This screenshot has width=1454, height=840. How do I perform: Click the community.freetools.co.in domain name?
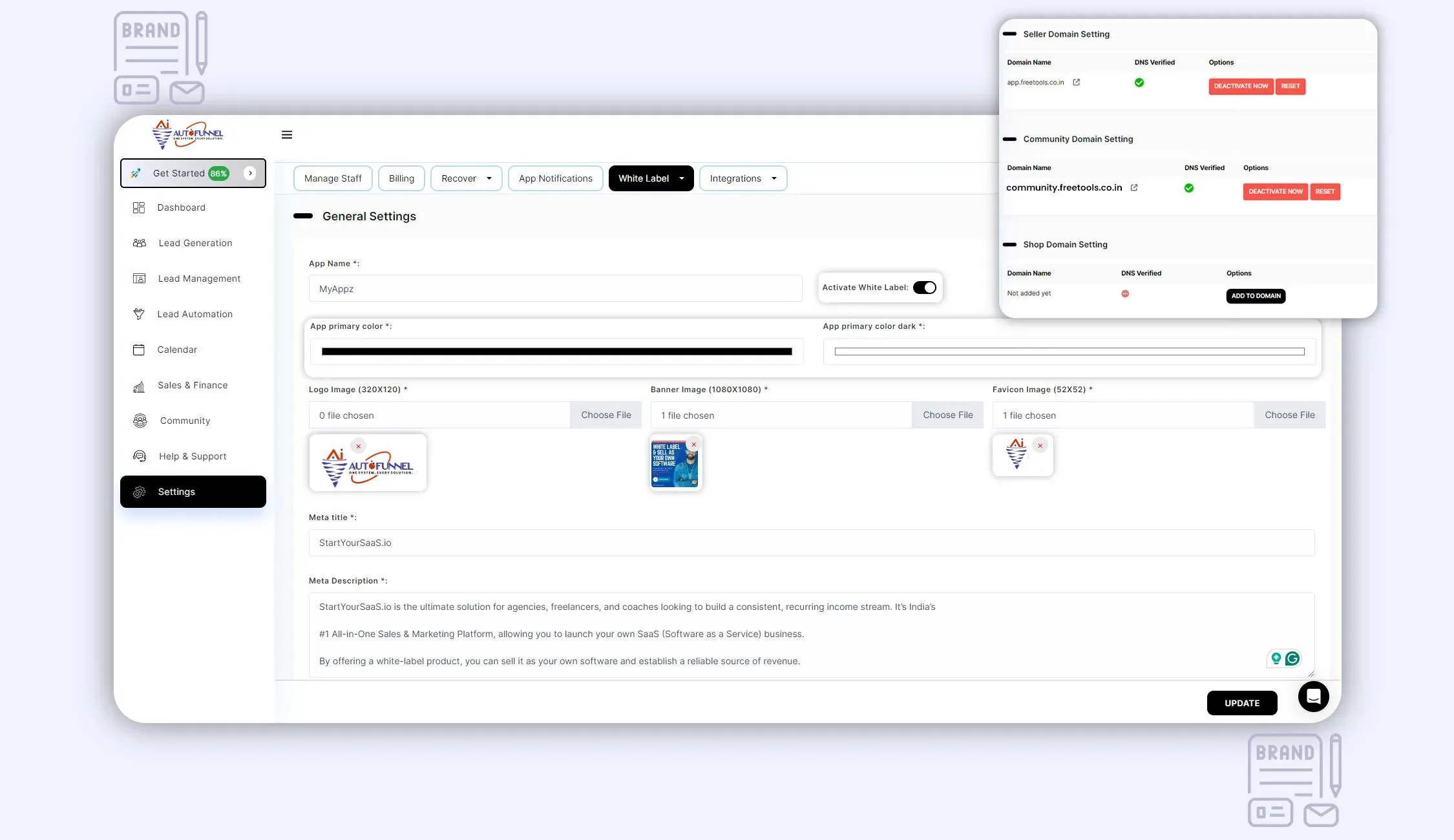(x=1064, y=187)
